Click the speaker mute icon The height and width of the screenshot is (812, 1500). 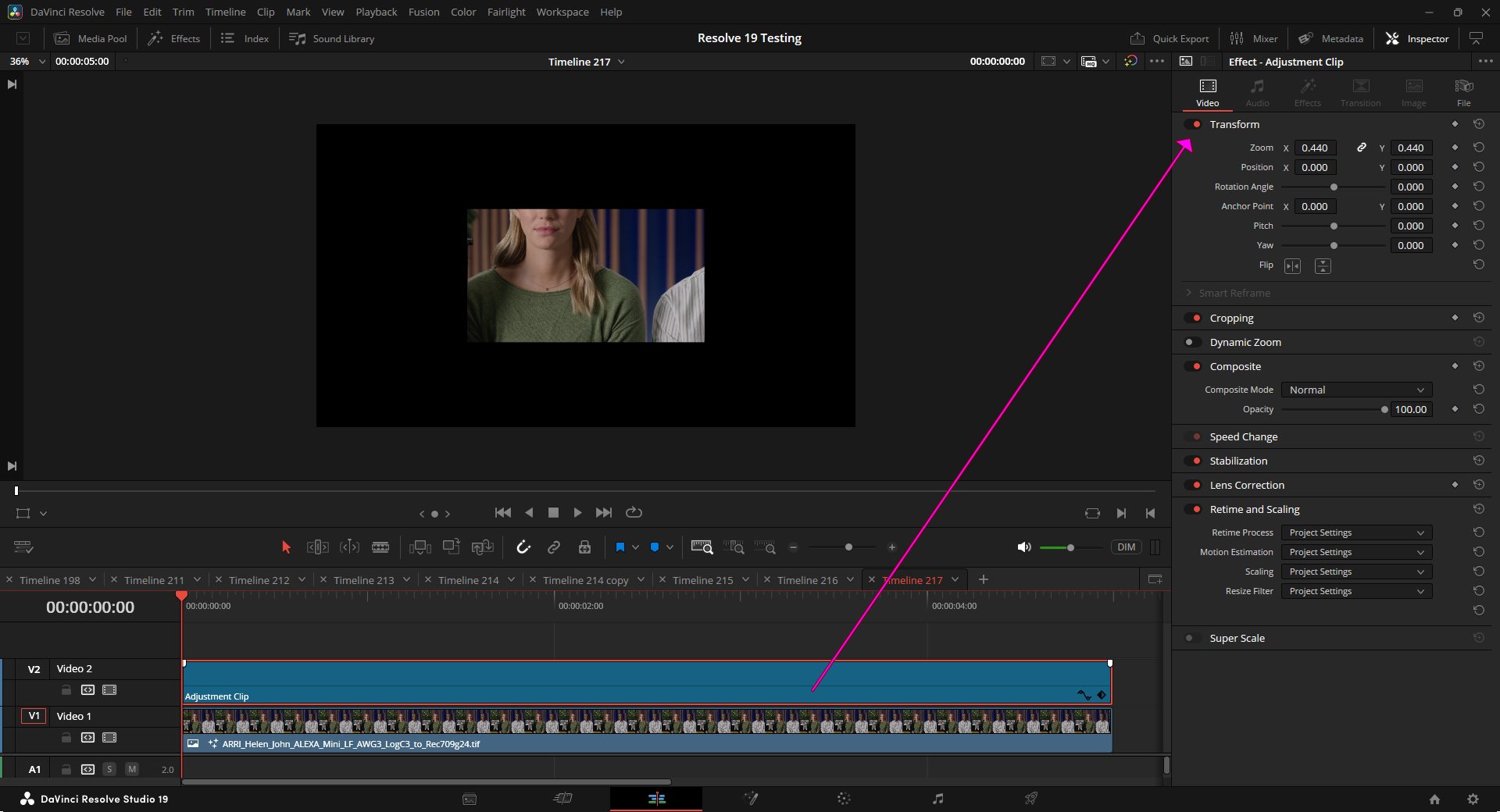coord(1024,547)
